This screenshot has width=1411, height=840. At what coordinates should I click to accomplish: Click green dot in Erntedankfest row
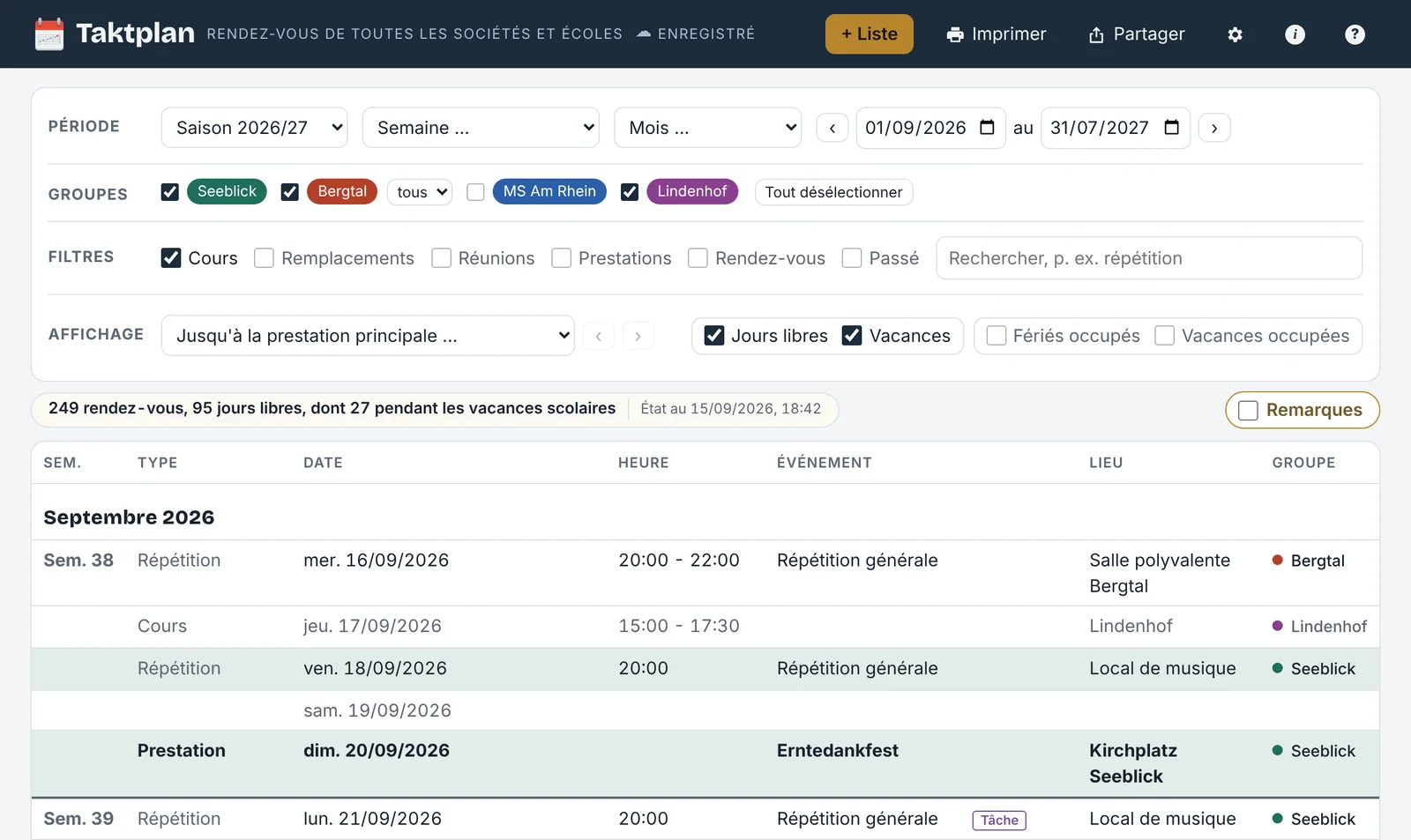pyautogui.click(x=1277, y=750)
